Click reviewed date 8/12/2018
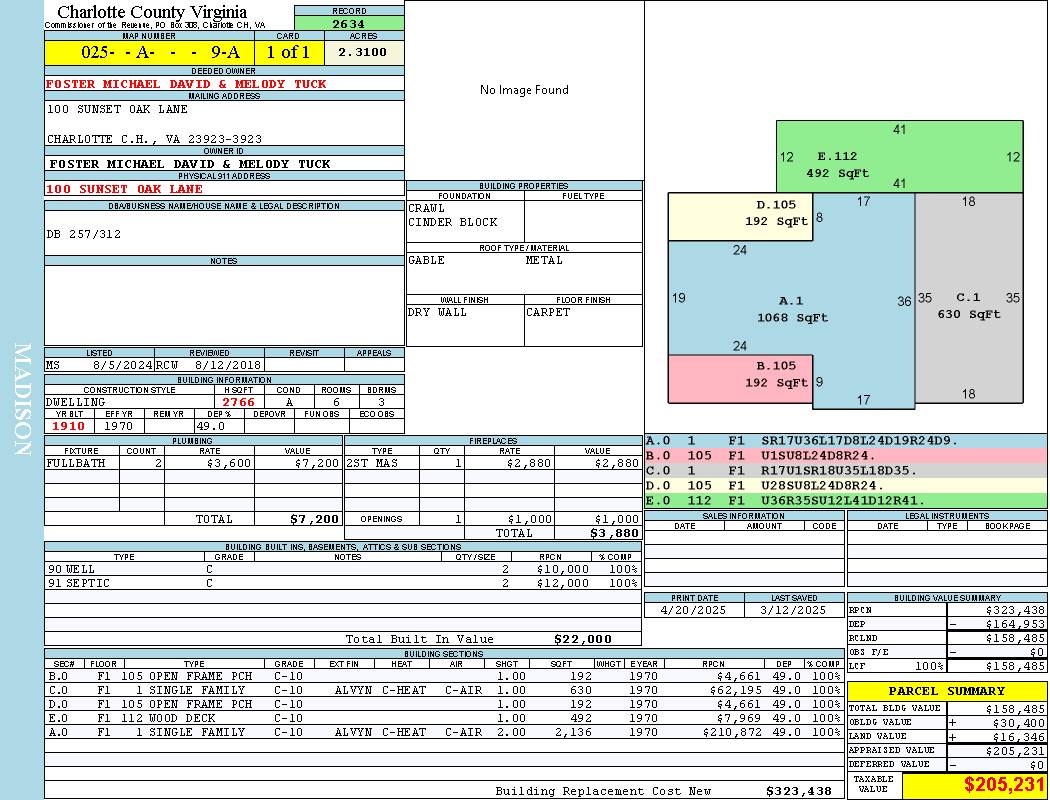The image size is (1050, 800). pyautogui.click(x=228, y=366)
